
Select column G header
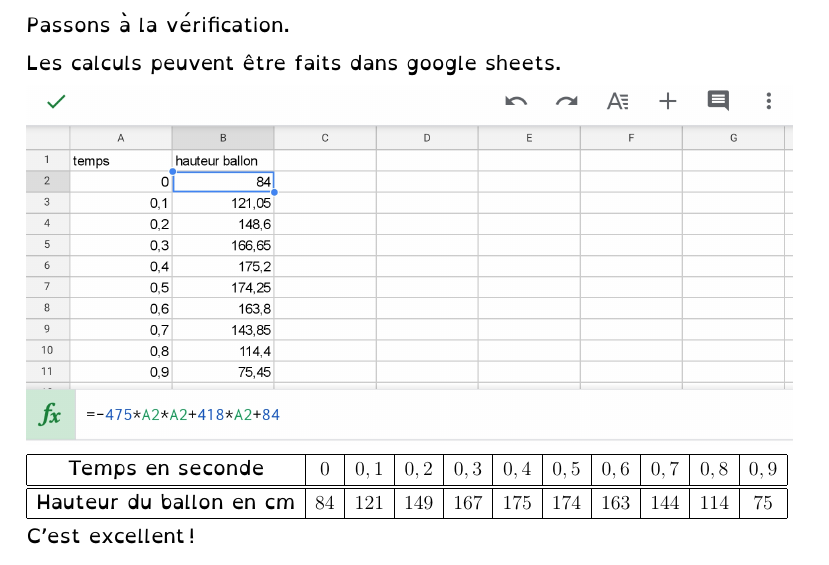pyautogui.click(x=733, y=138)
